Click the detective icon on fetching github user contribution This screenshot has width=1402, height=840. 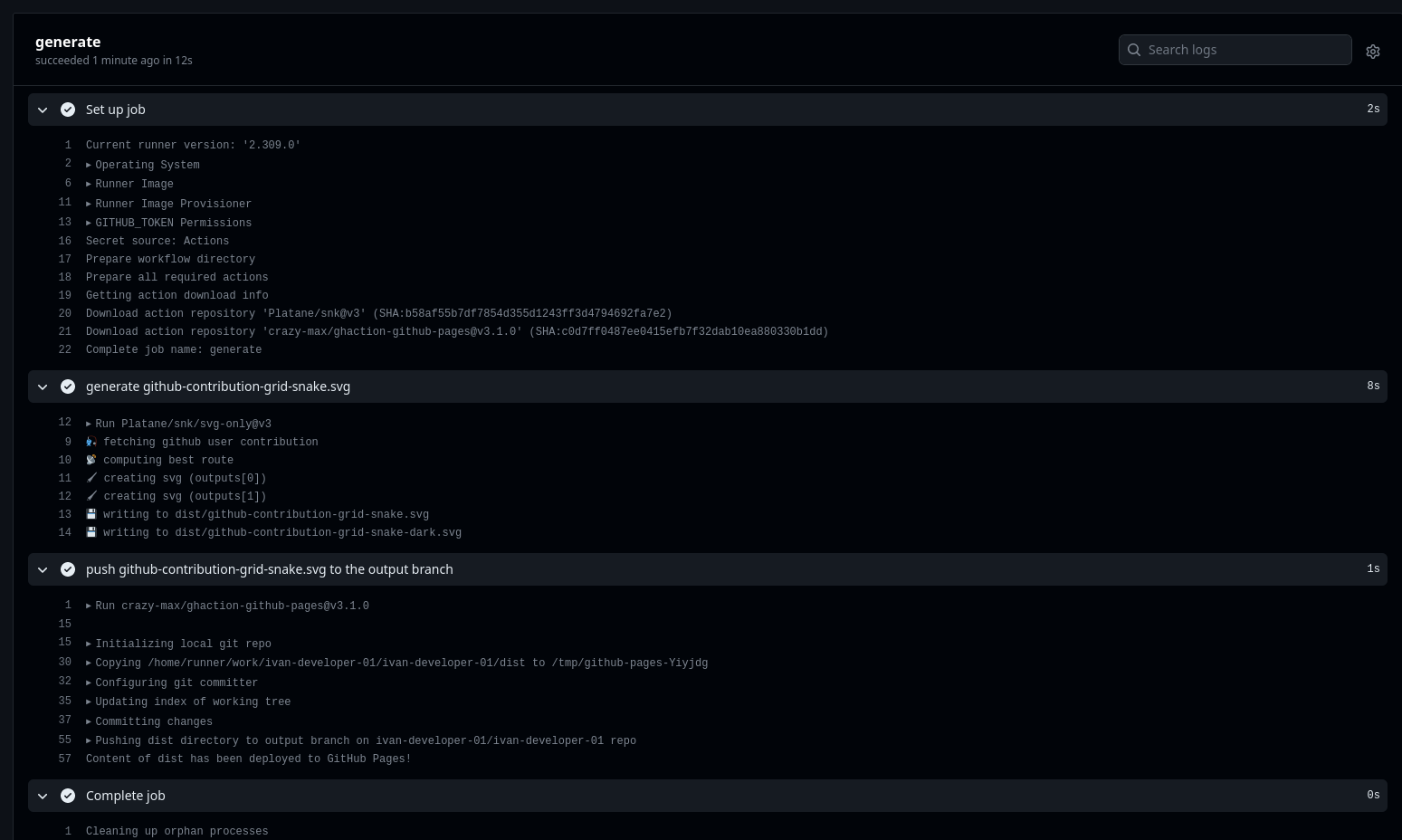tap(91, 442)
